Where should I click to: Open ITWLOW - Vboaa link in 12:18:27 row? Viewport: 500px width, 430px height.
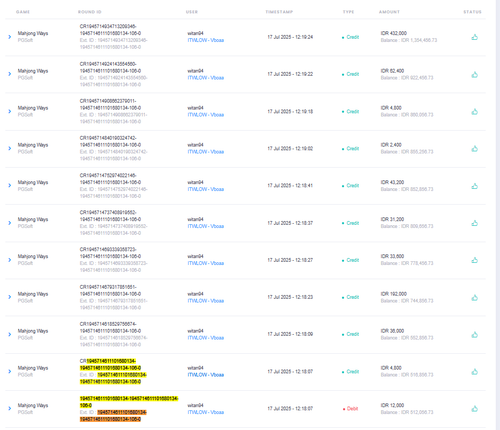click(x=206, y=263)
